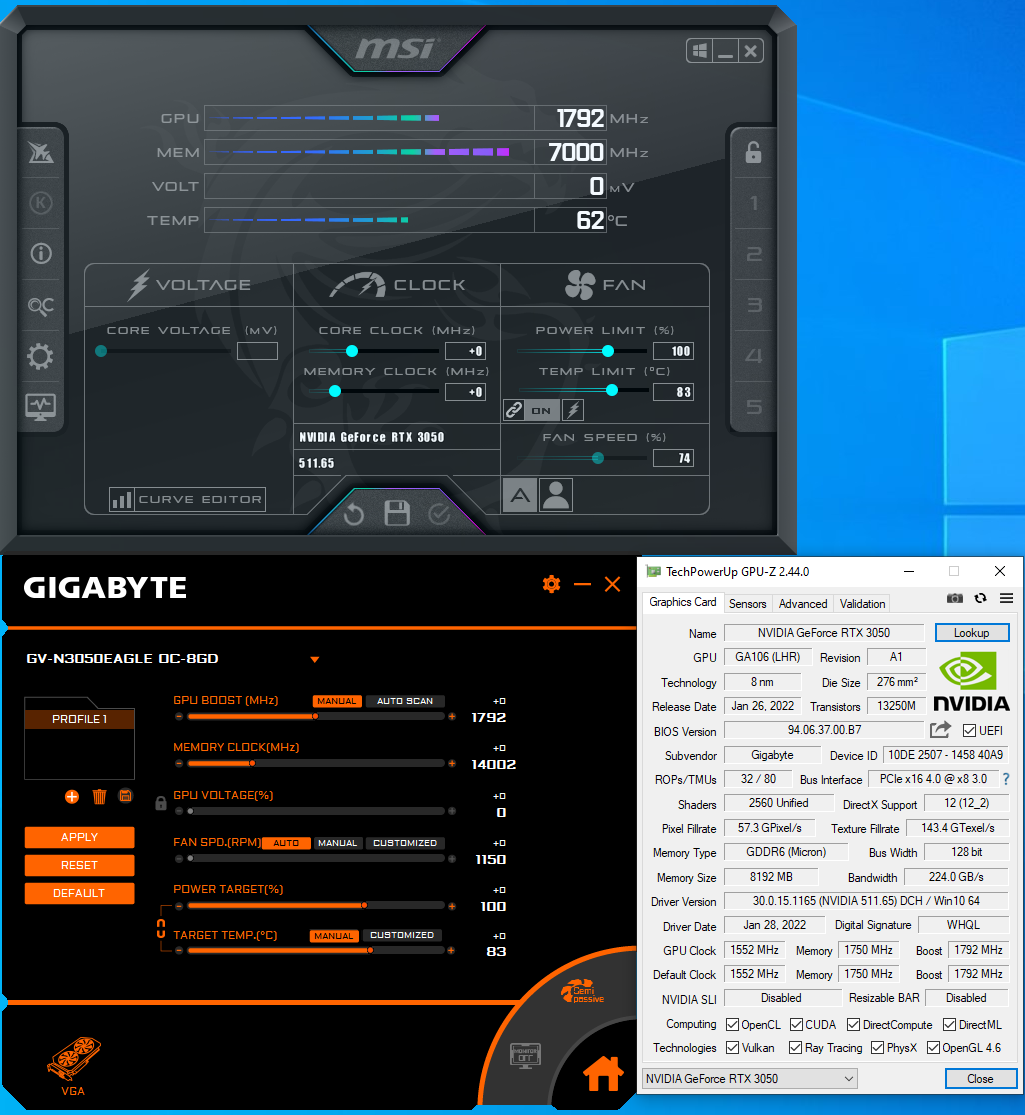Screen dimensions: 1025x1115
Task: Select AUTO fan speed mode
Action: 286,843
